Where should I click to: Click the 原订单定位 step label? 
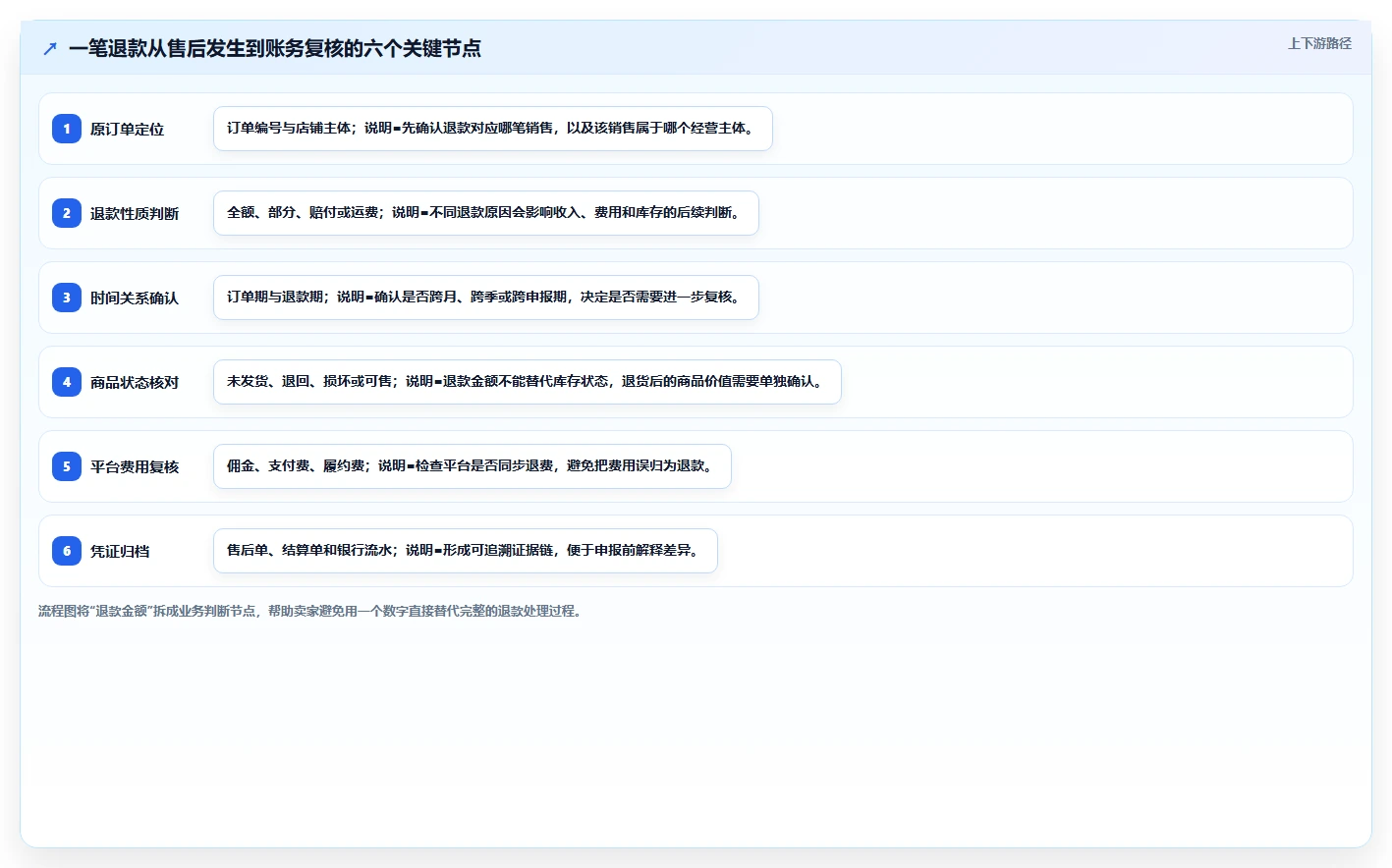pyautogui.click(x=127, y=129)
